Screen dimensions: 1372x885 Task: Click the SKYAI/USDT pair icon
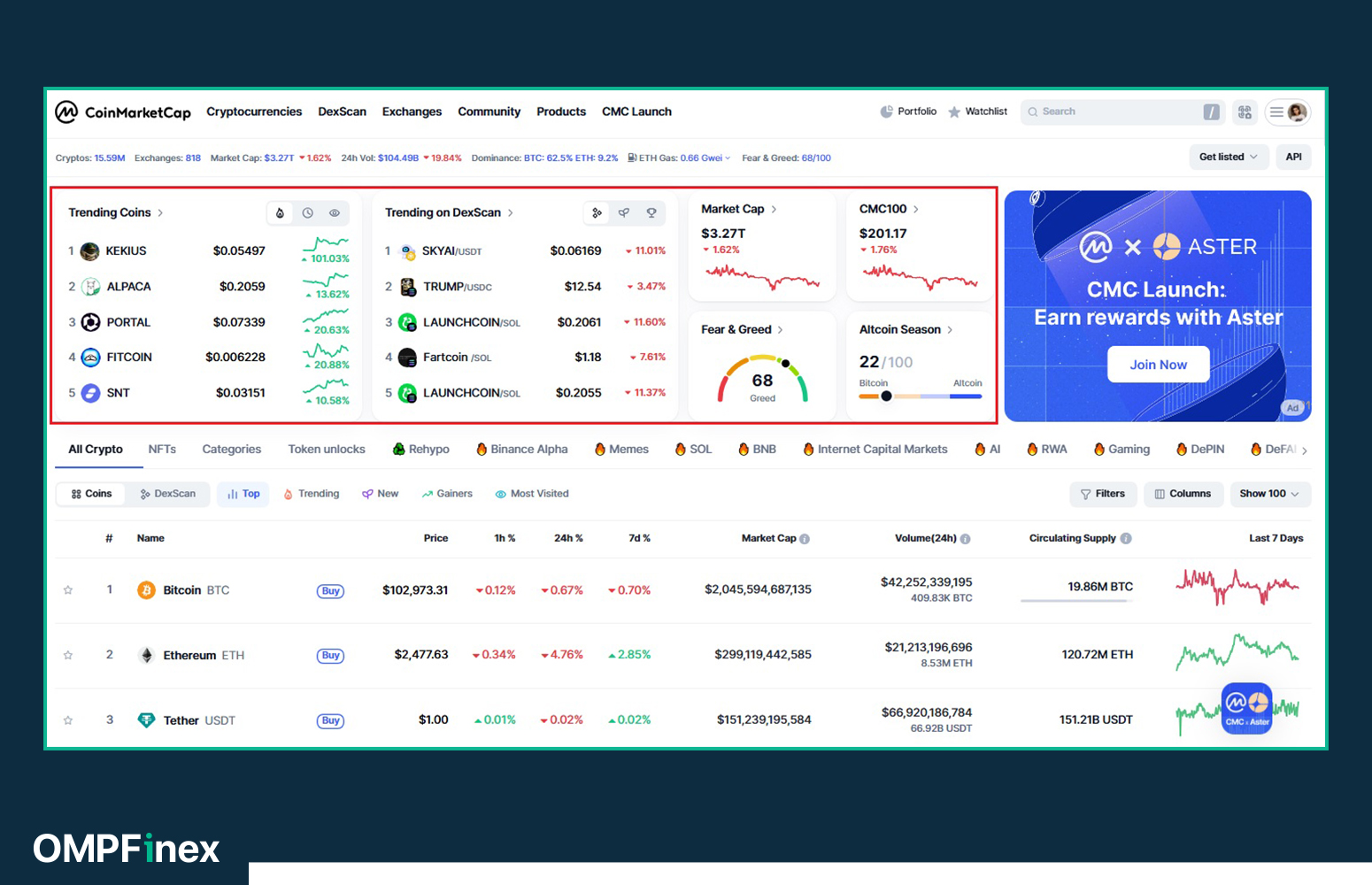(407, 251)
